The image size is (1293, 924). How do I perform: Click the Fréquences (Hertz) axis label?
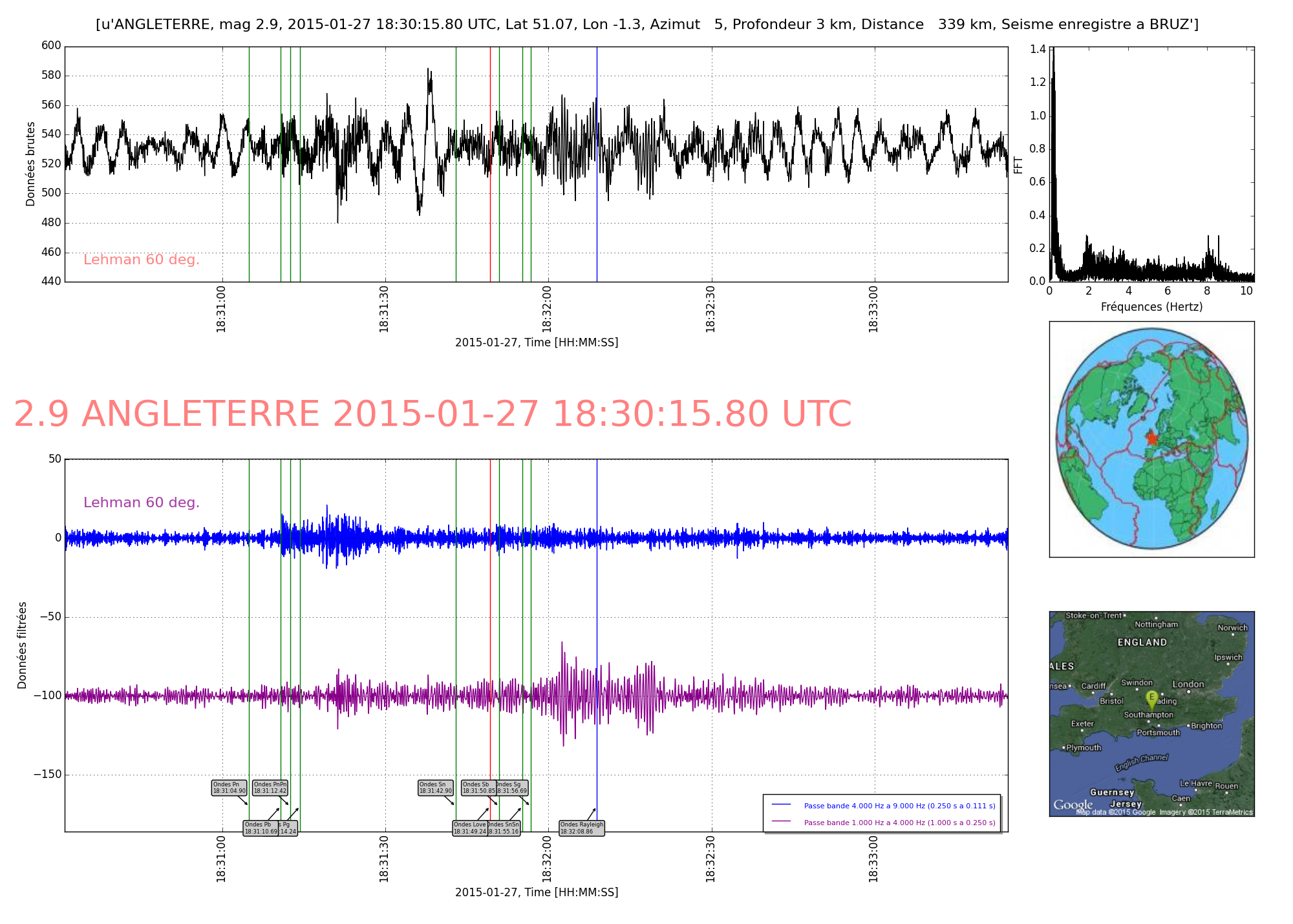tap(1151, 307)
